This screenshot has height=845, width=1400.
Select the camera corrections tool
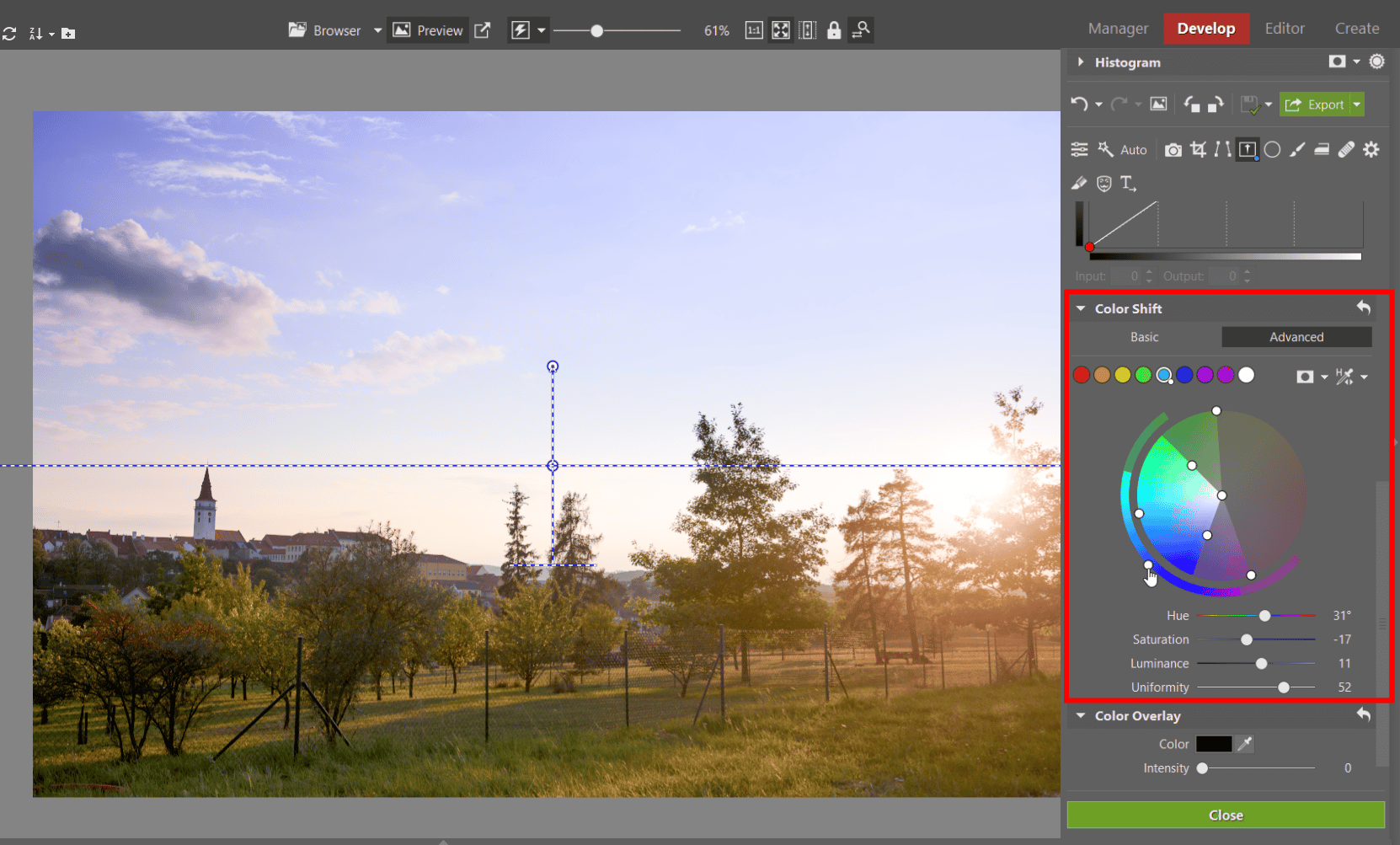coord(1172,149)
